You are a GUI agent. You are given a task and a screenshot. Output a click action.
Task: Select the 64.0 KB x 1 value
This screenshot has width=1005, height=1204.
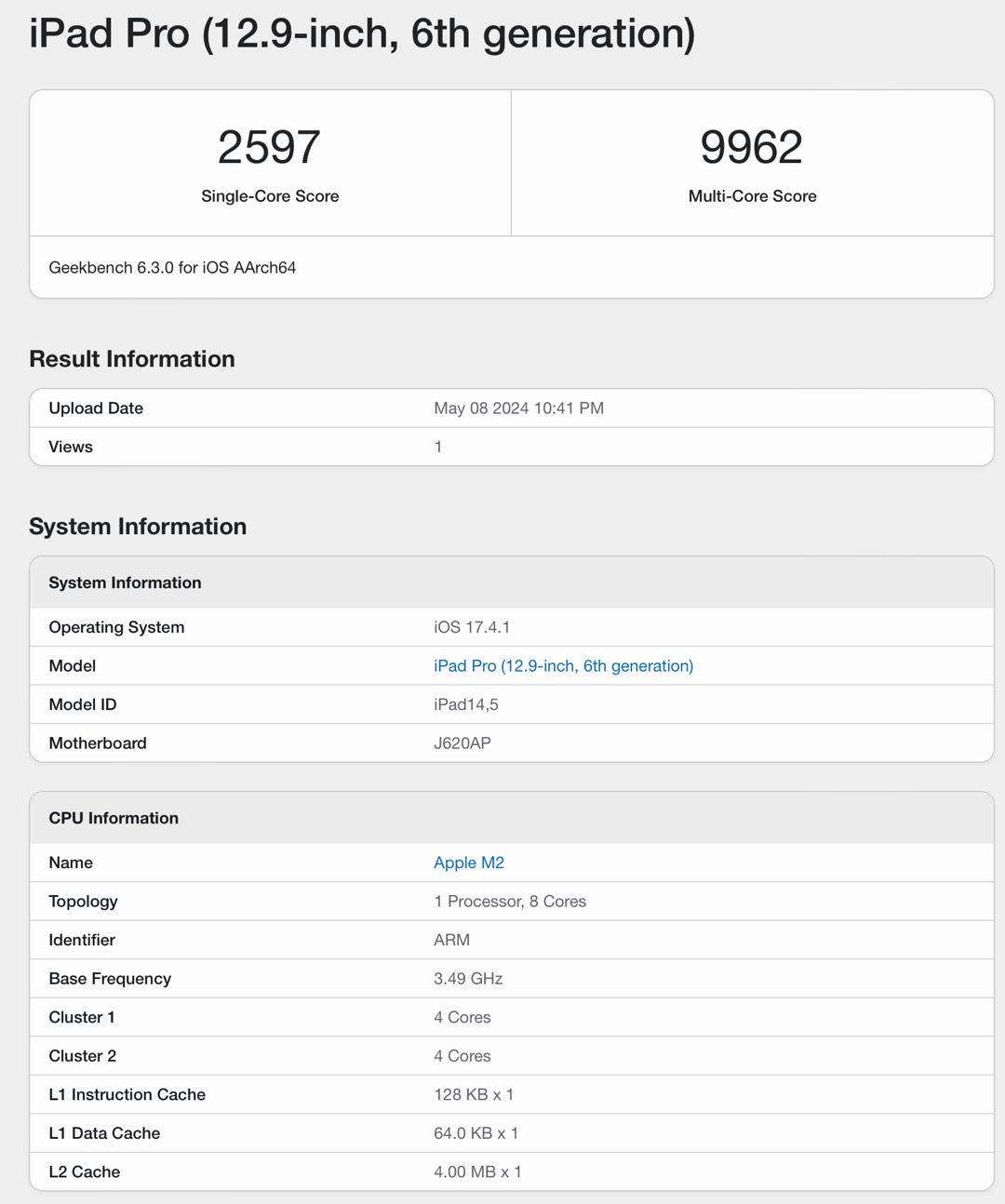(x=476, y=1133)
